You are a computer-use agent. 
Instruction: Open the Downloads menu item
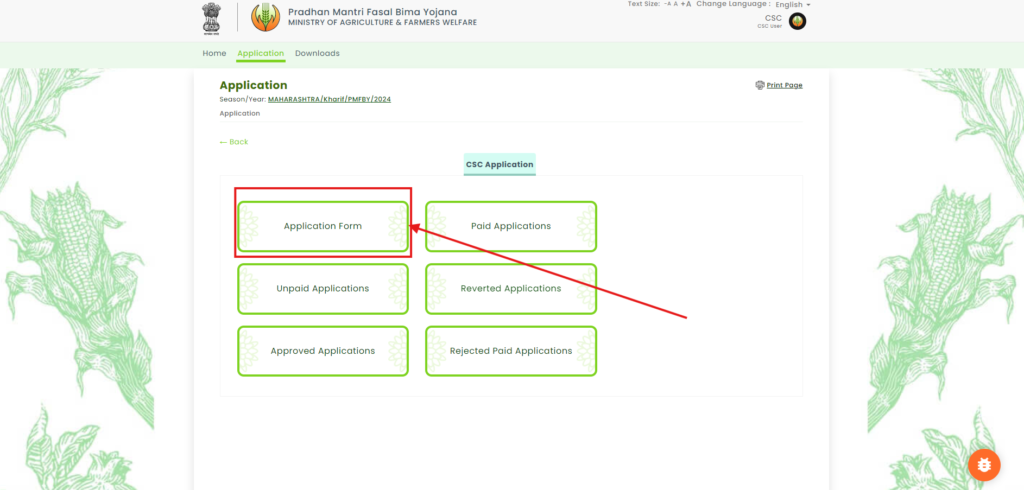[x=317, y=53]
